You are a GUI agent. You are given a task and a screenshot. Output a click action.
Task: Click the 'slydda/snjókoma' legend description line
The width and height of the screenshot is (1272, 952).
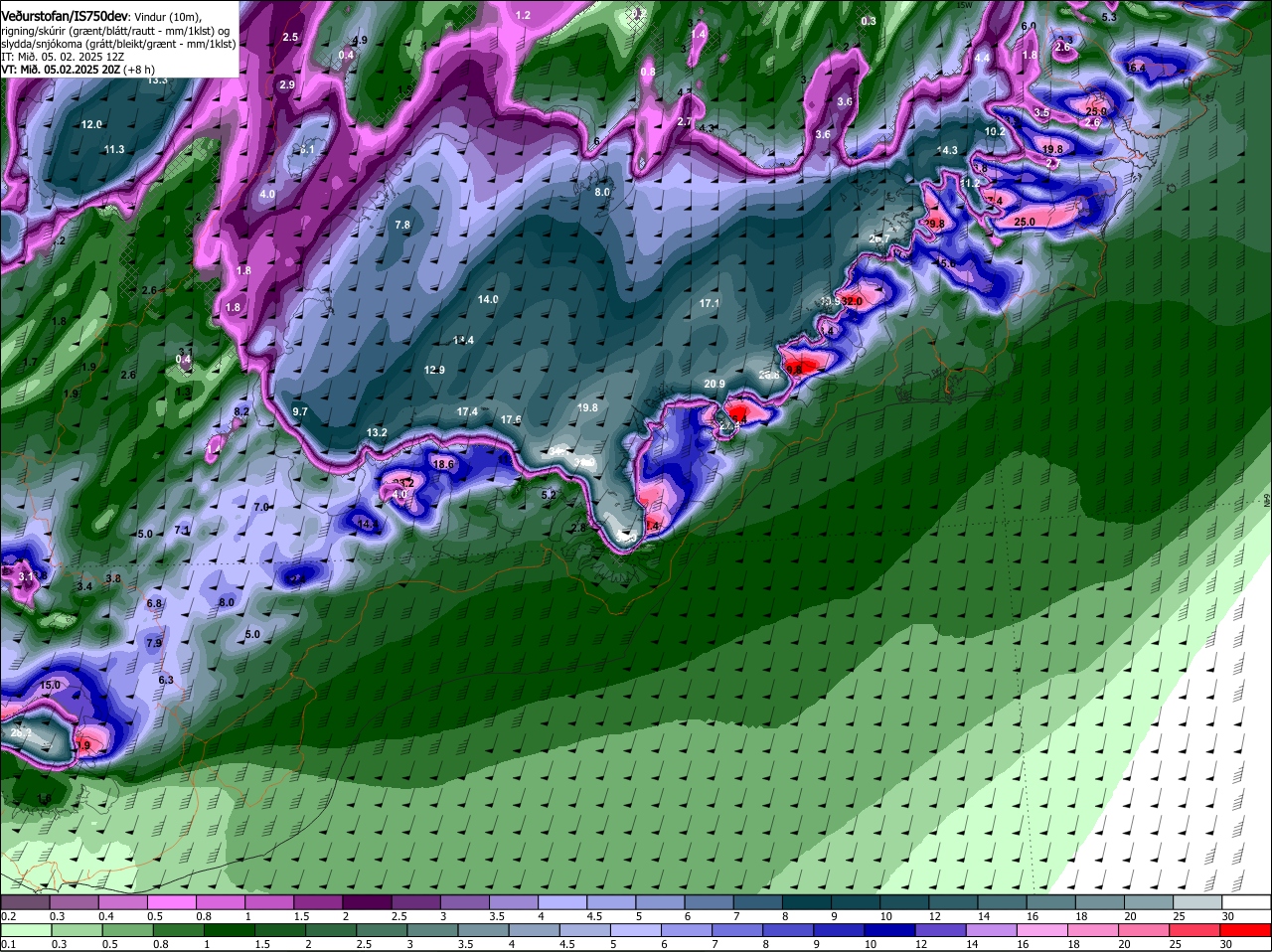point(118,44)
